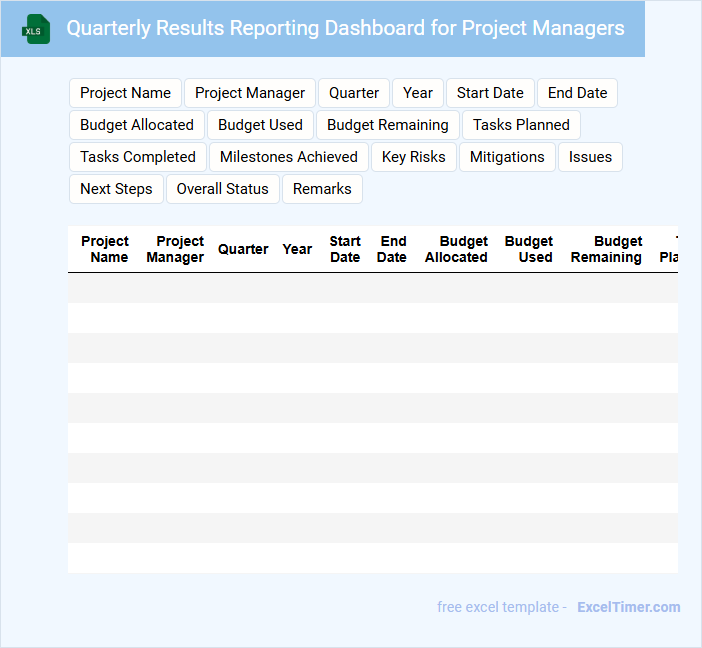Click the Key Risks tag
Viewport: 702px width, 648px height.
(414, 157)
